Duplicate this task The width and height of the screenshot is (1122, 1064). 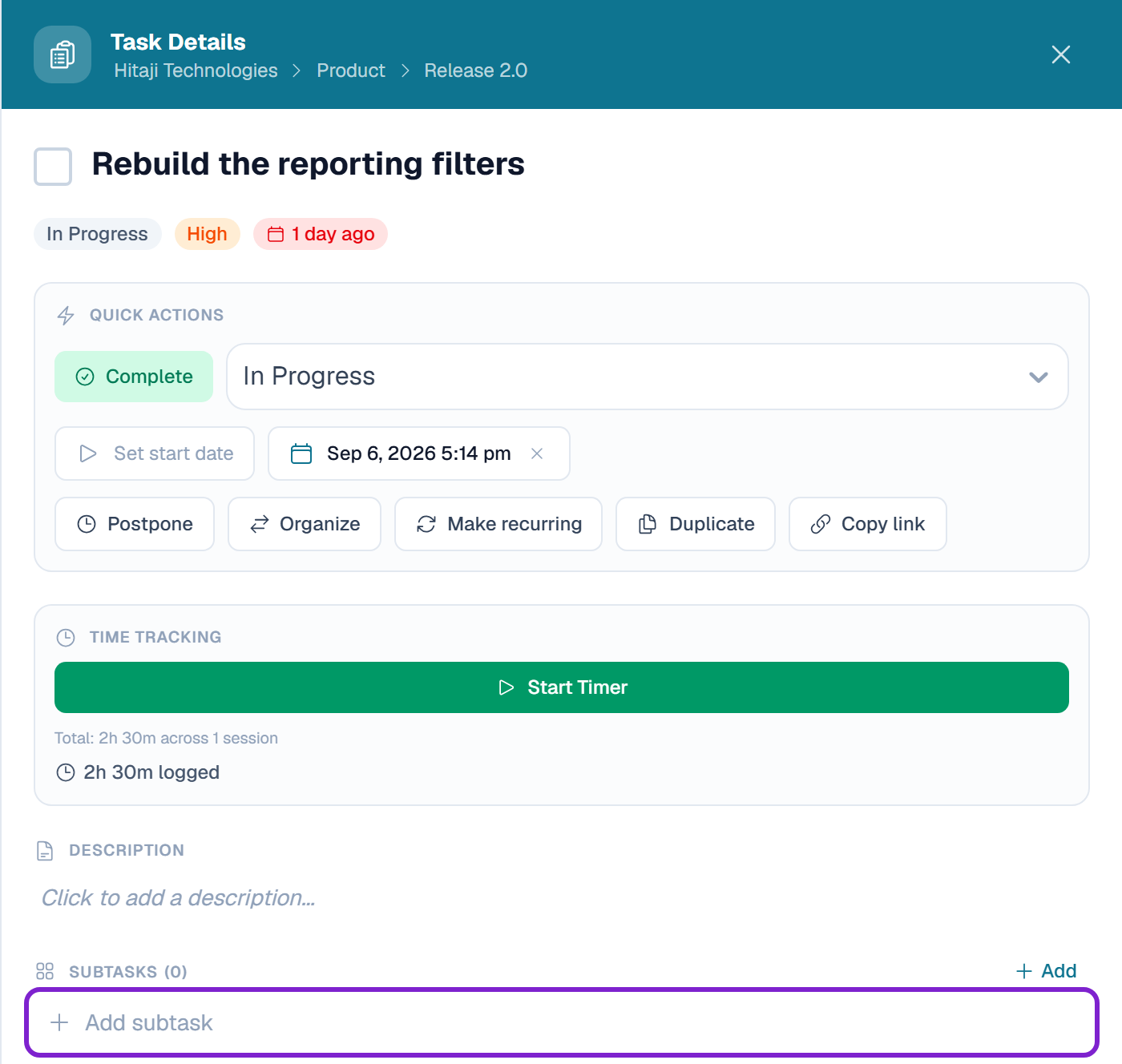coord(696,524)
